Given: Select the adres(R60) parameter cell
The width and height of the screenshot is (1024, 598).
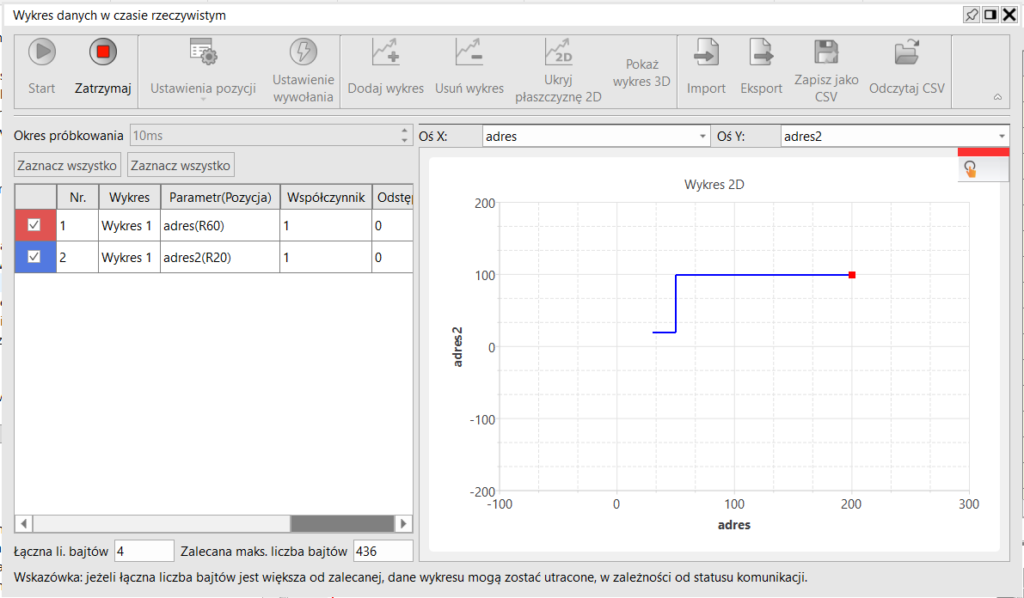Looking at the screenshot, I should pos(220,226).
